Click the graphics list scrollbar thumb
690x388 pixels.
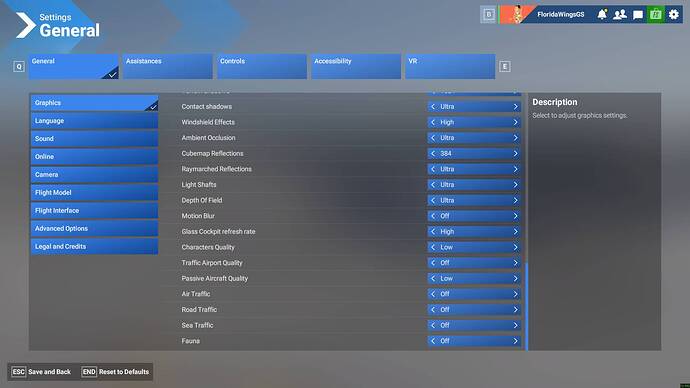[526, 306]
